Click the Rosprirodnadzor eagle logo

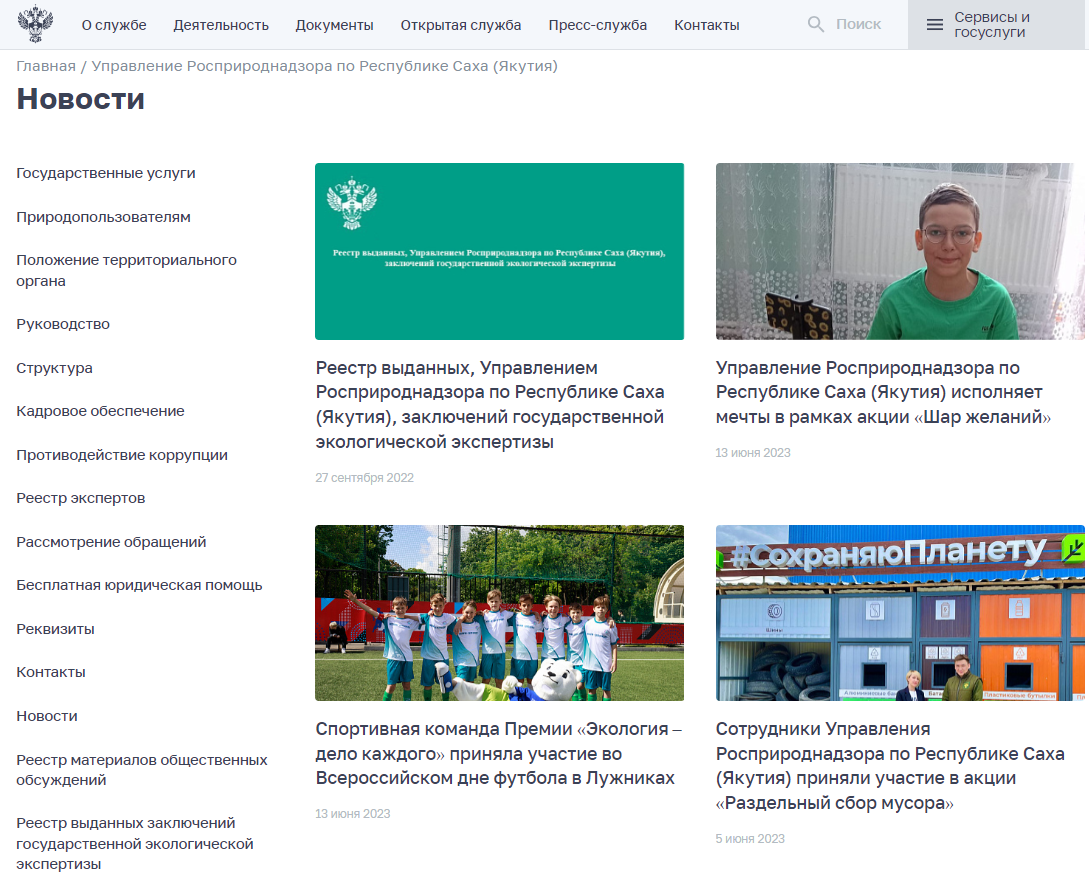[37, 24]
